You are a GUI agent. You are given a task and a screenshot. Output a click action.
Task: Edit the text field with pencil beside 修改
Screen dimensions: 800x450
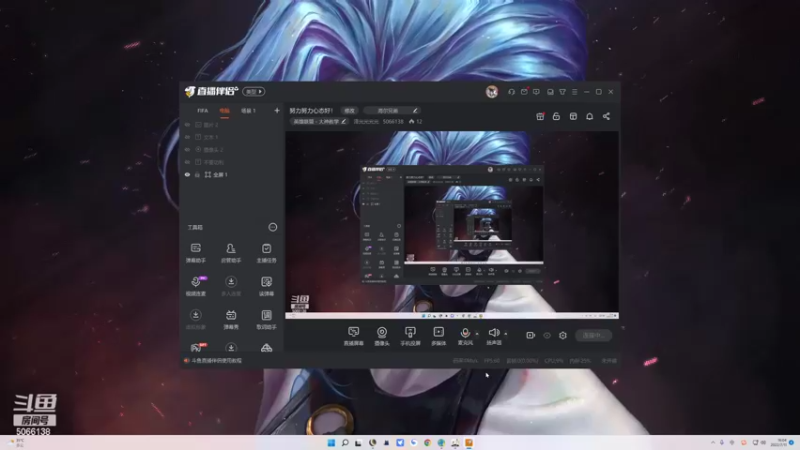click(x=391, y=111)
